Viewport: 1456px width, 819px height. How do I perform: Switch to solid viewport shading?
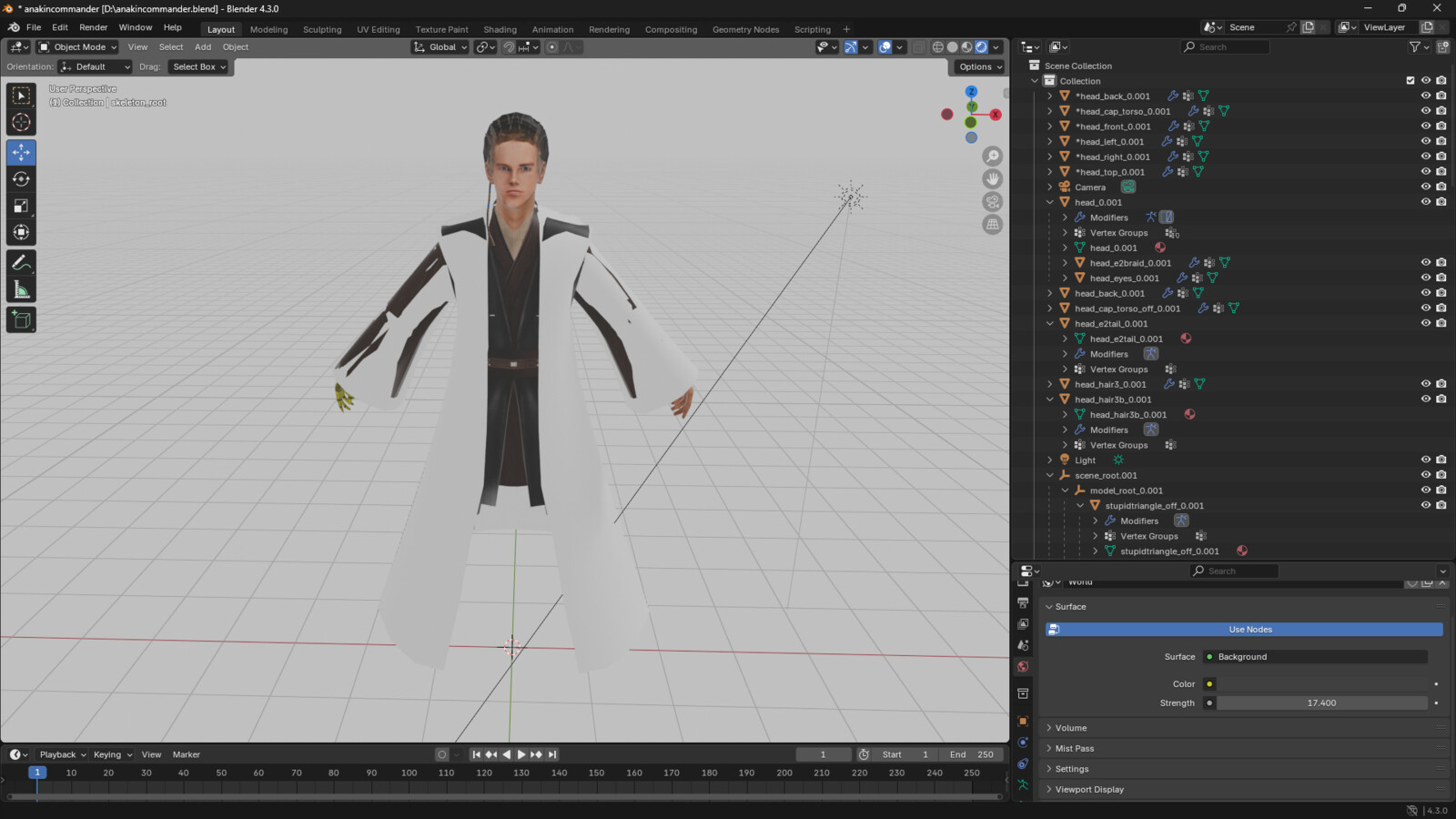pos(952,47)
